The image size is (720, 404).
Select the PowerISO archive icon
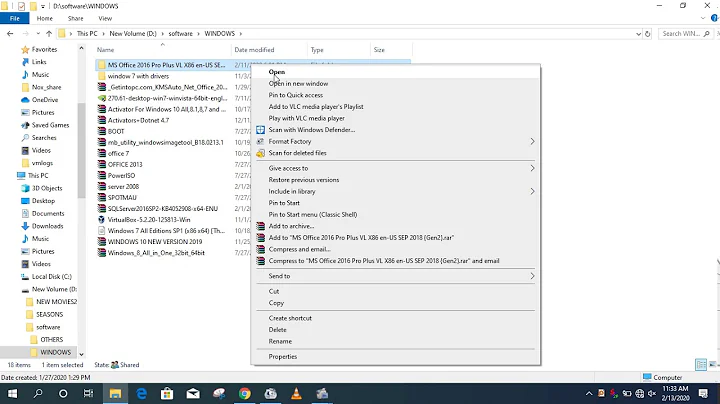click(101, 175)
